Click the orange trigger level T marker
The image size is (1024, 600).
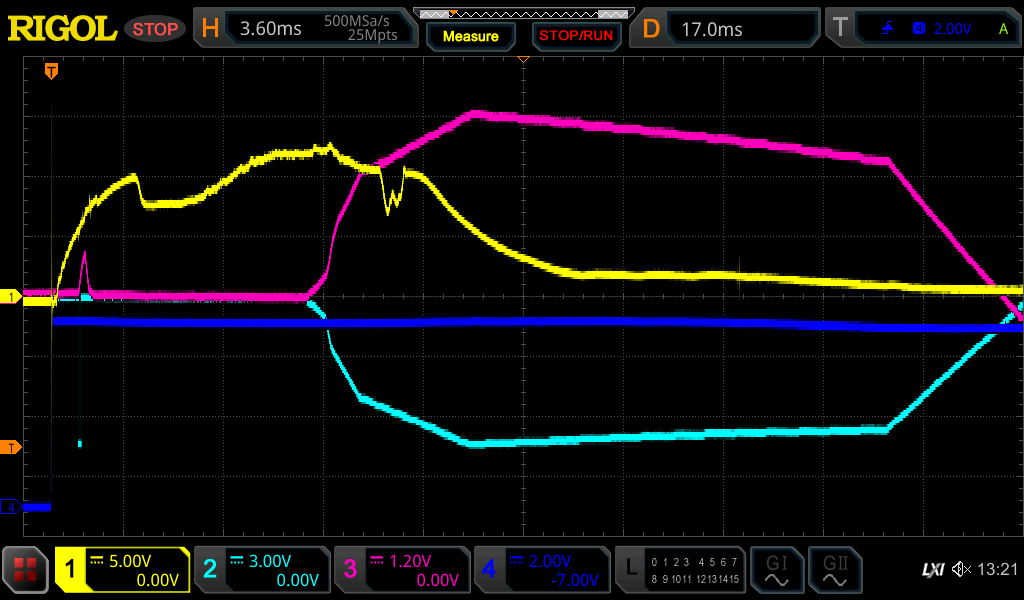coord(12,447)
